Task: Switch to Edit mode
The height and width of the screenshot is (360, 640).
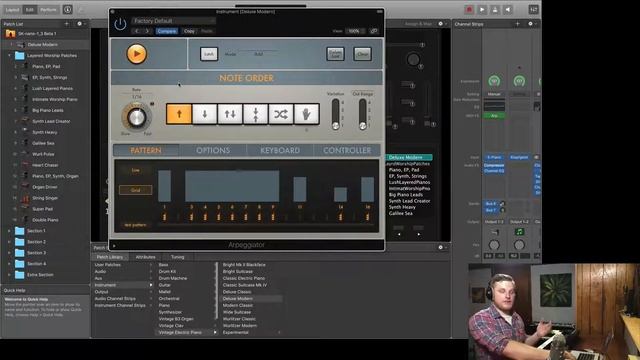Action: pyautogui.click(x=30, y=9)
